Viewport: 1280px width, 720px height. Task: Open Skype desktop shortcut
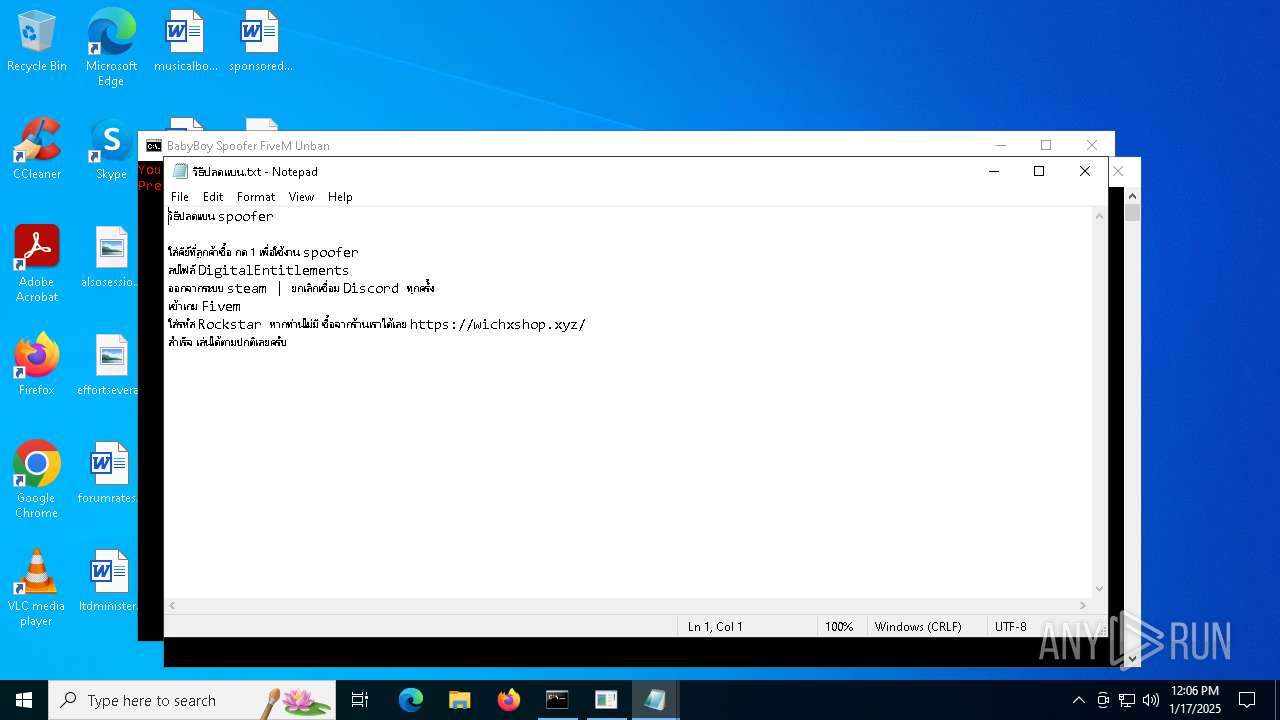click(111, 149)
